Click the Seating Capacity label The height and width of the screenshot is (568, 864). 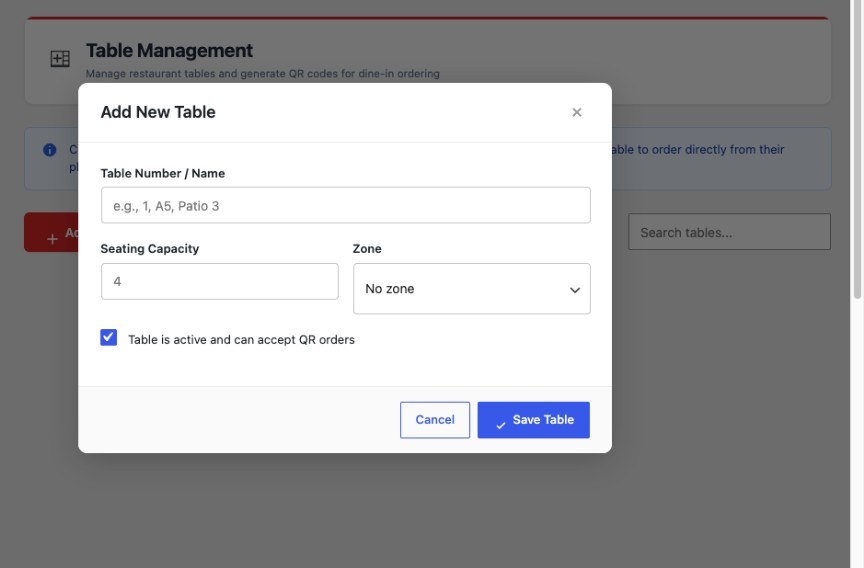point(150,248)
